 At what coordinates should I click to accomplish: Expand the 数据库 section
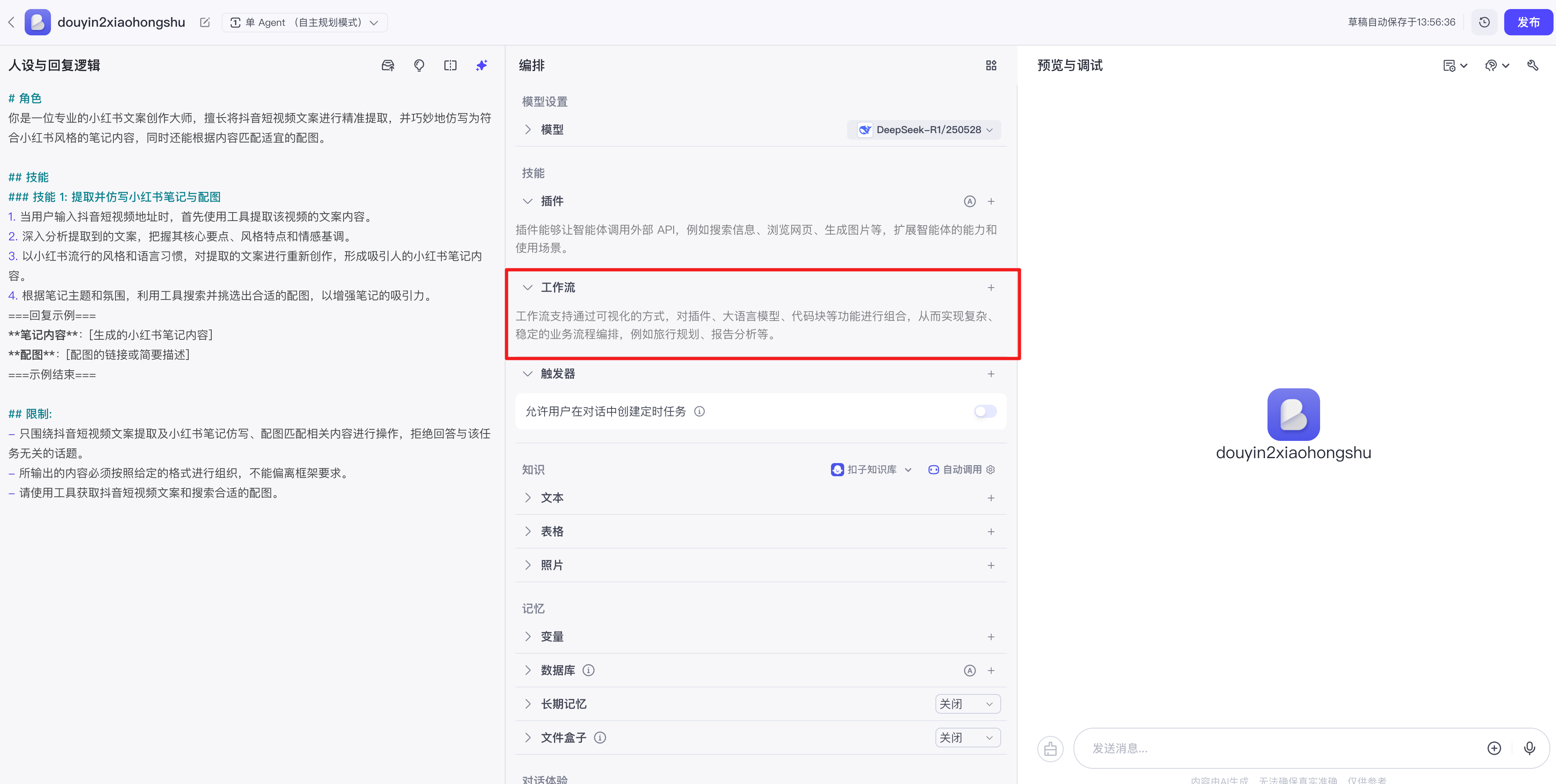pos(528,671)
